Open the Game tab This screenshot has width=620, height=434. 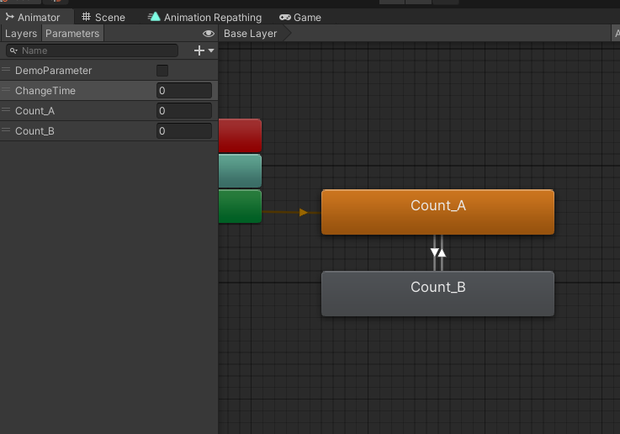[300, 17]
